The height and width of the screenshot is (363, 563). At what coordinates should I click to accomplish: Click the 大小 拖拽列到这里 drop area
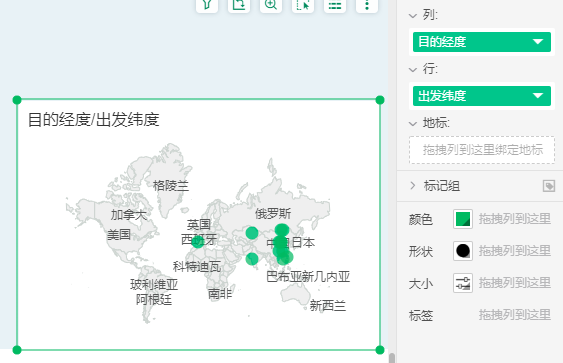(515, 283)
